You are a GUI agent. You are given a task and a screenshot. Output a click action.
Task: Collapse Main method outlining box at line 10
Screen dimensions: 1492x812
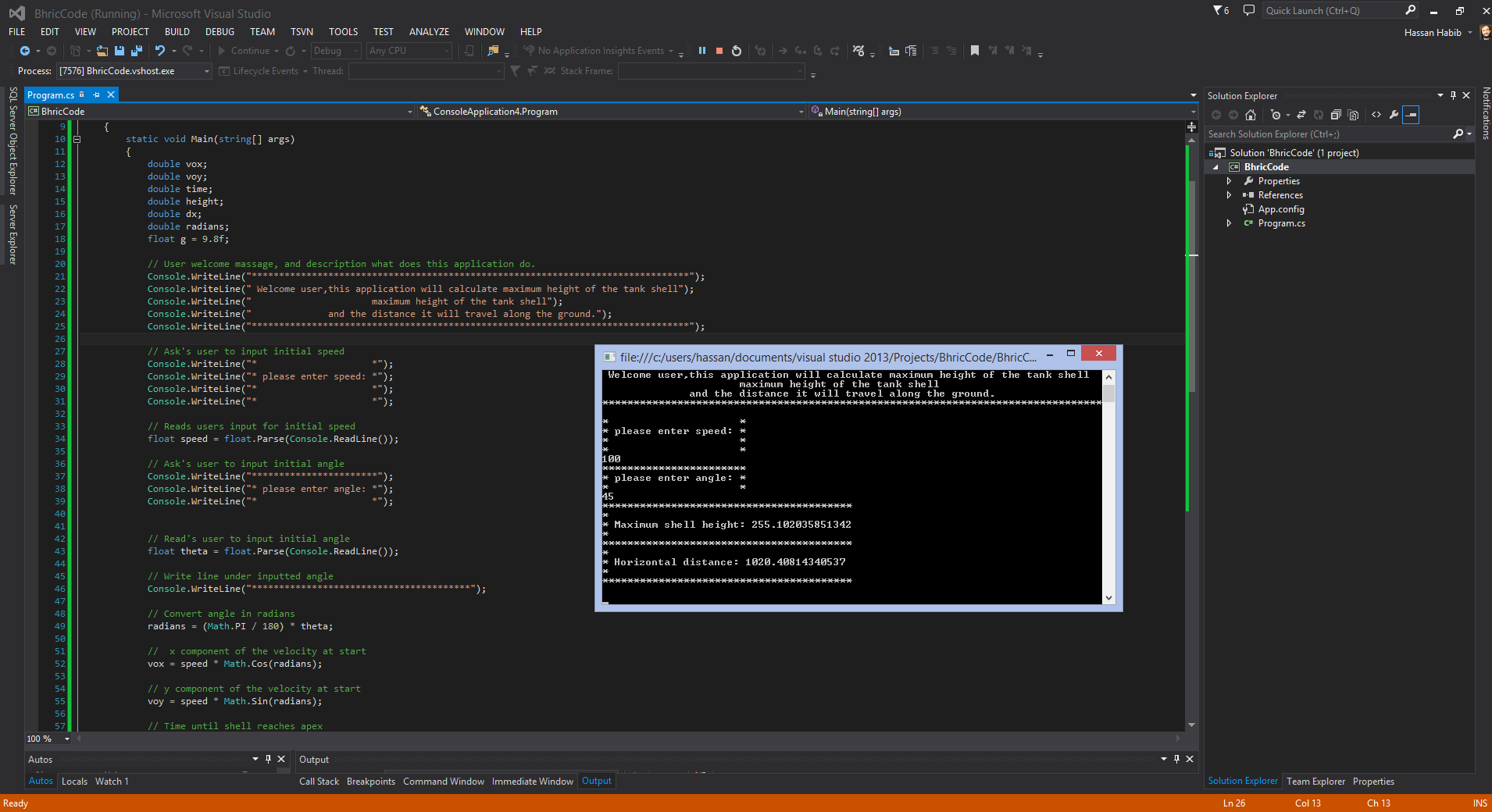tap(77, 139)
